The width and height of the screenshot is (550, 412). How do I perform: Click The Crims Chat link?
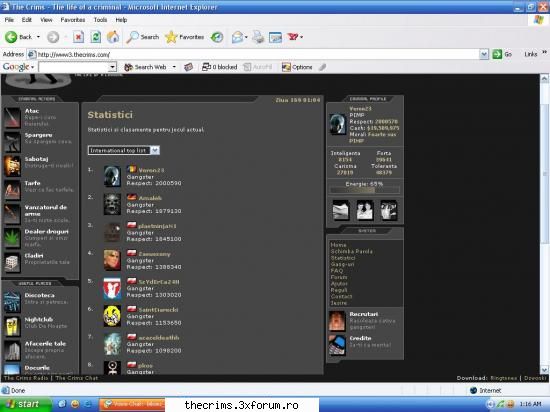click(x=76, y=378)
